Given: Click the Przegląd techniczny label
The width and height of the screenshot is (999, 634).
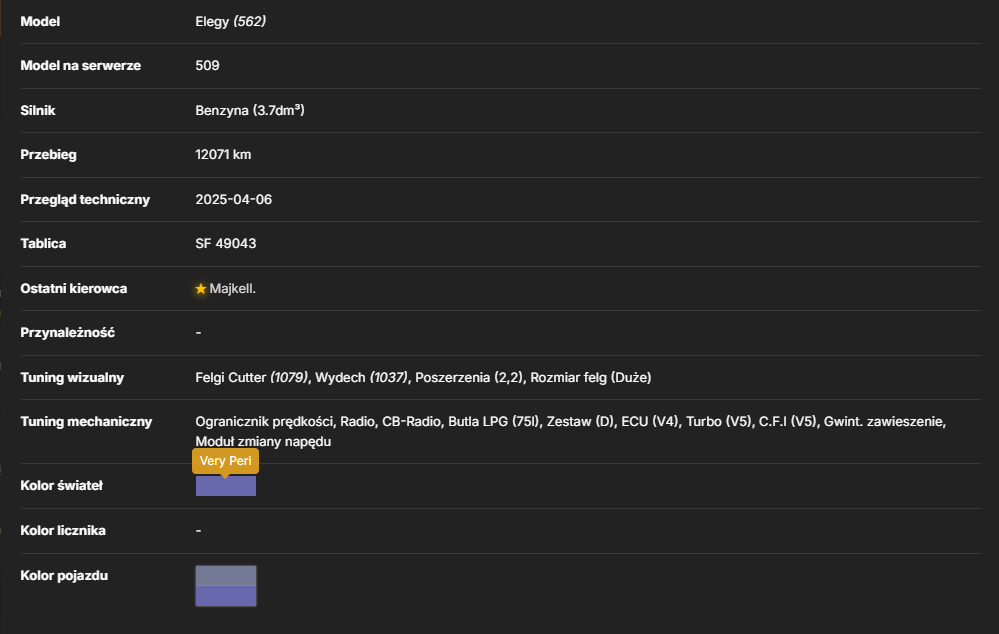Looking at the screenshot, I should pyautogui.click(x=85, y=199).
